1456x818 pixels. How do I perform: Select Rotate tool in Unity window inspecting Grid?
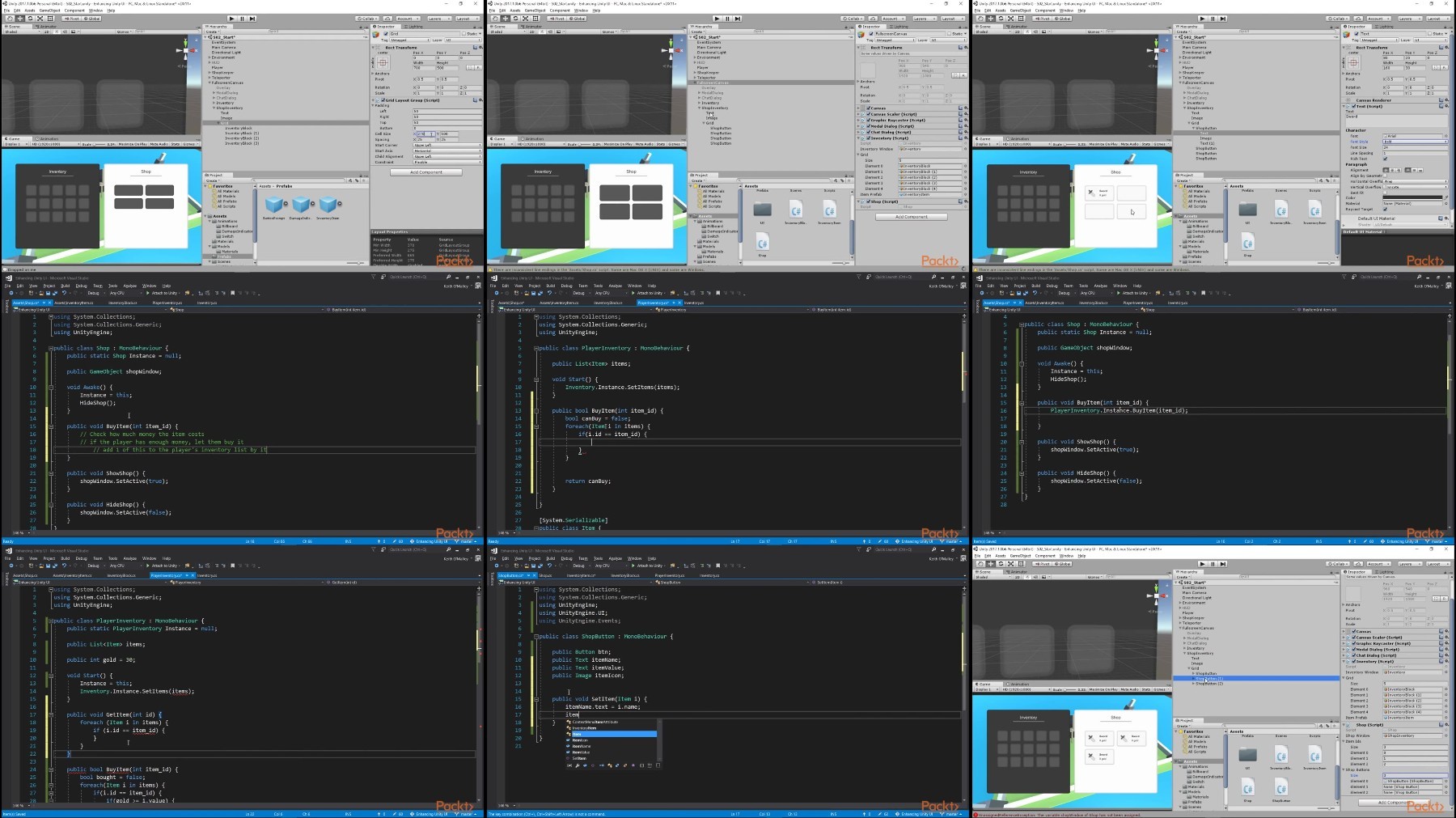[30, 19]
